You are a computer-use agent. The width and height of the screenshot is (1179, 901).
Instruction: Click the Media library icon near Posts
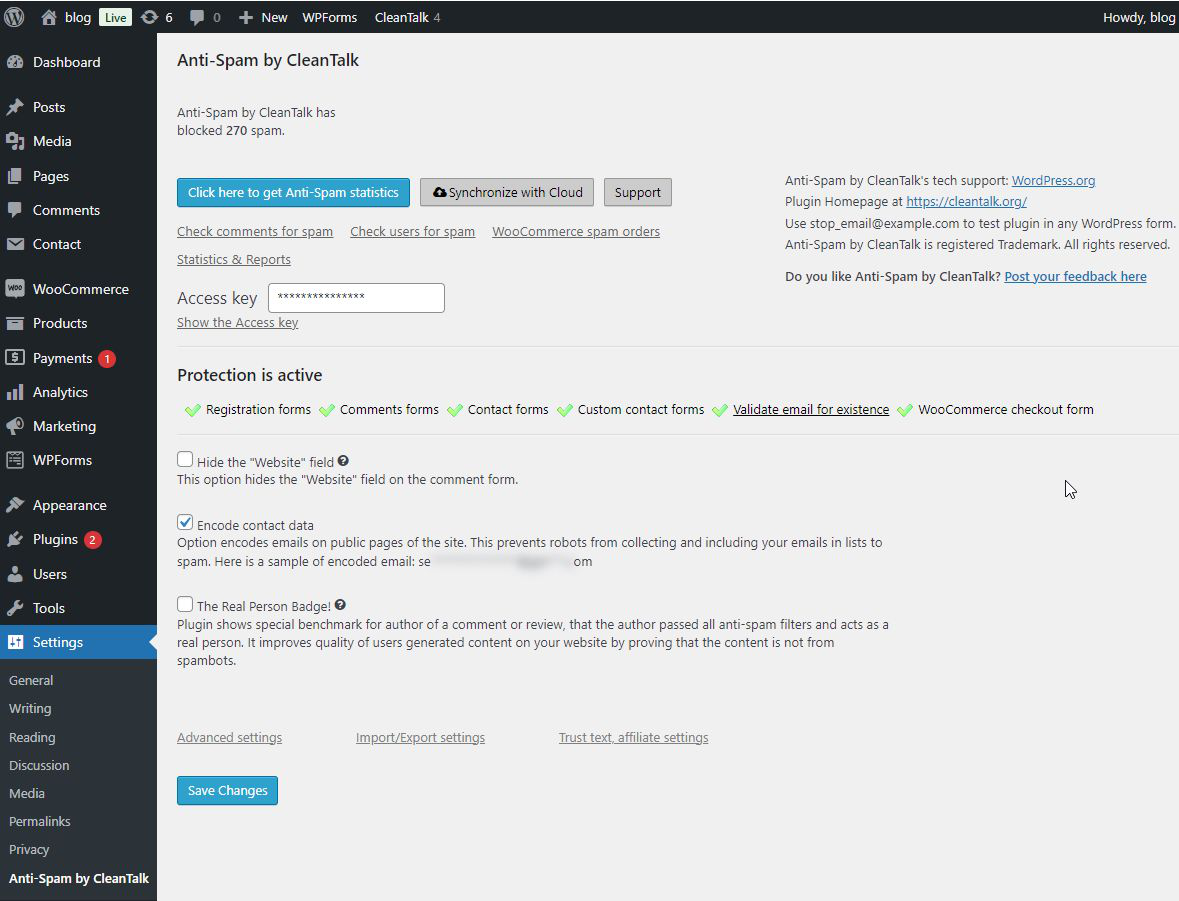(x=15, y=141)
